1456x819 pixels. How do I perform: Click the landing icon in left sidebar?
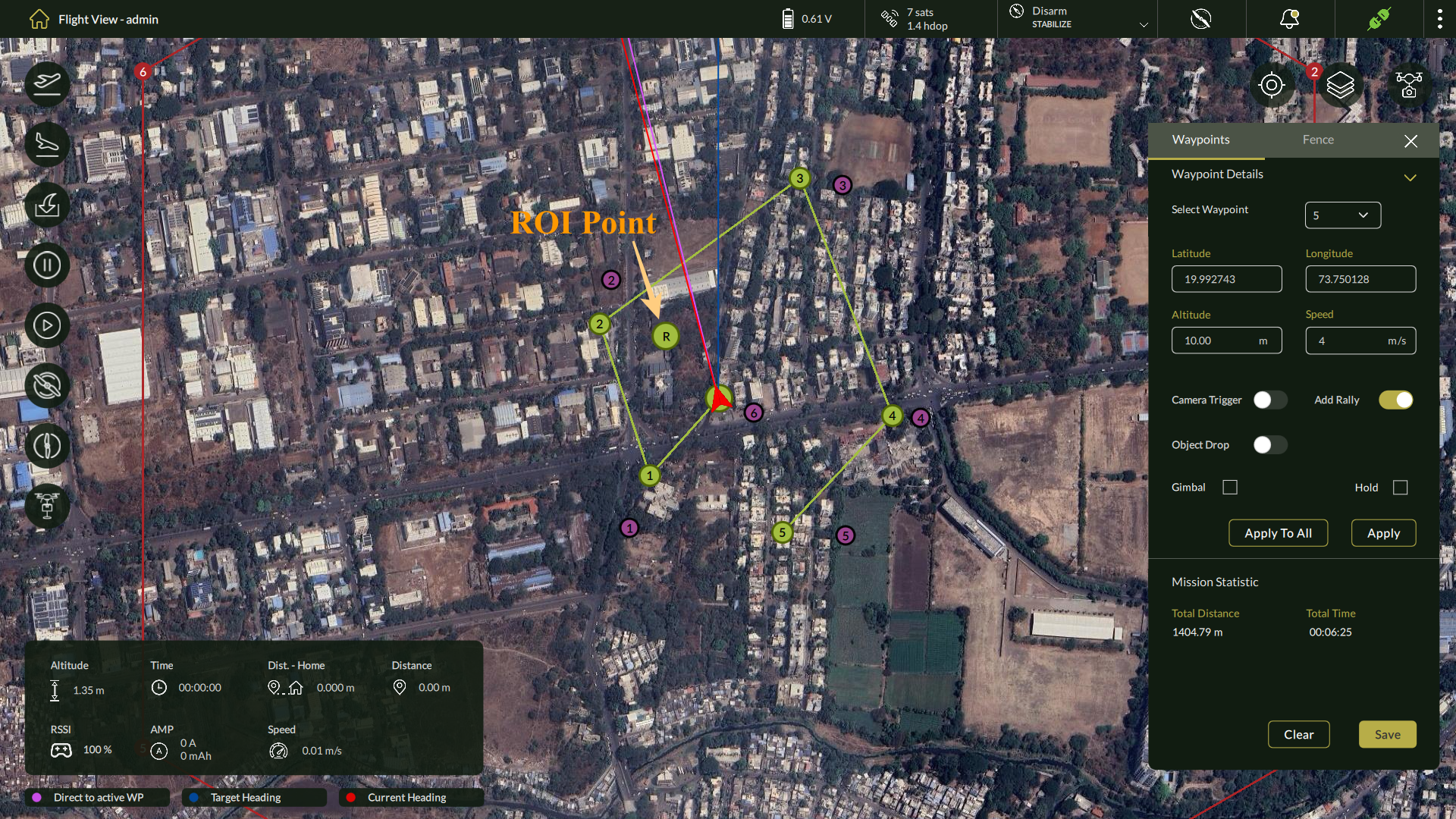47,144
